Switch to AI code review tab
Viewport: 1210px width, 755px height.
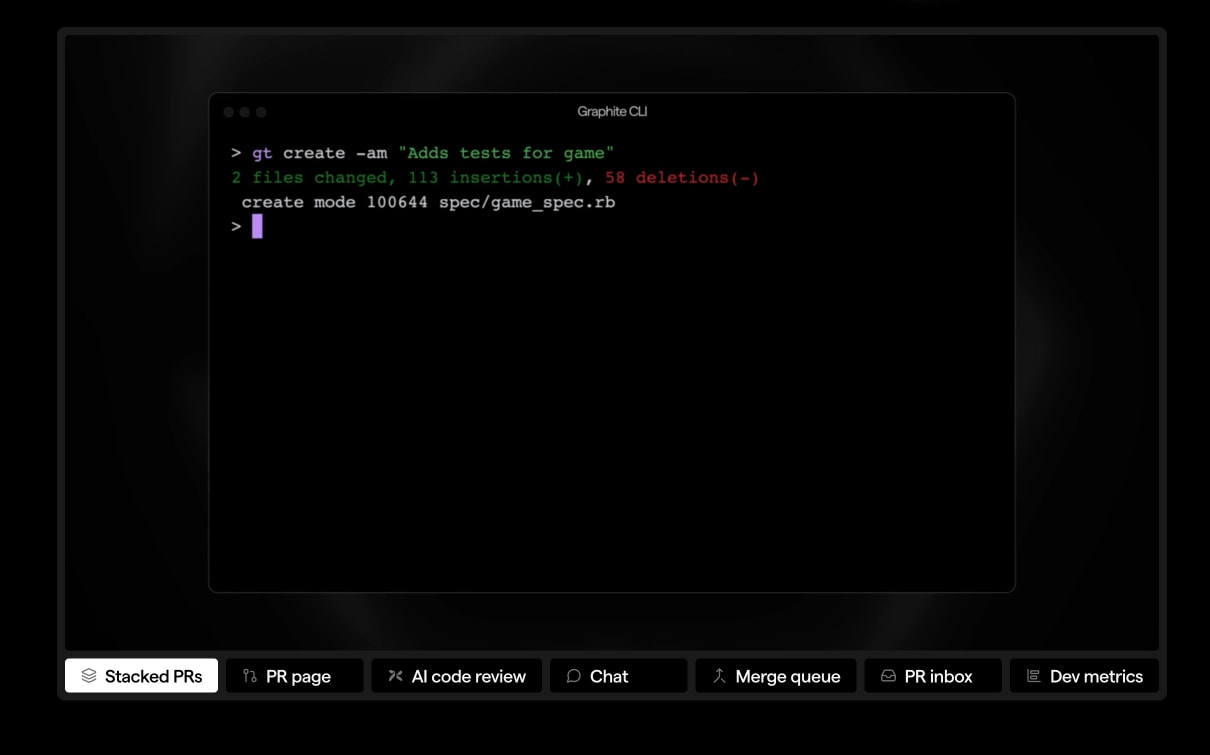tap(456, 676)
